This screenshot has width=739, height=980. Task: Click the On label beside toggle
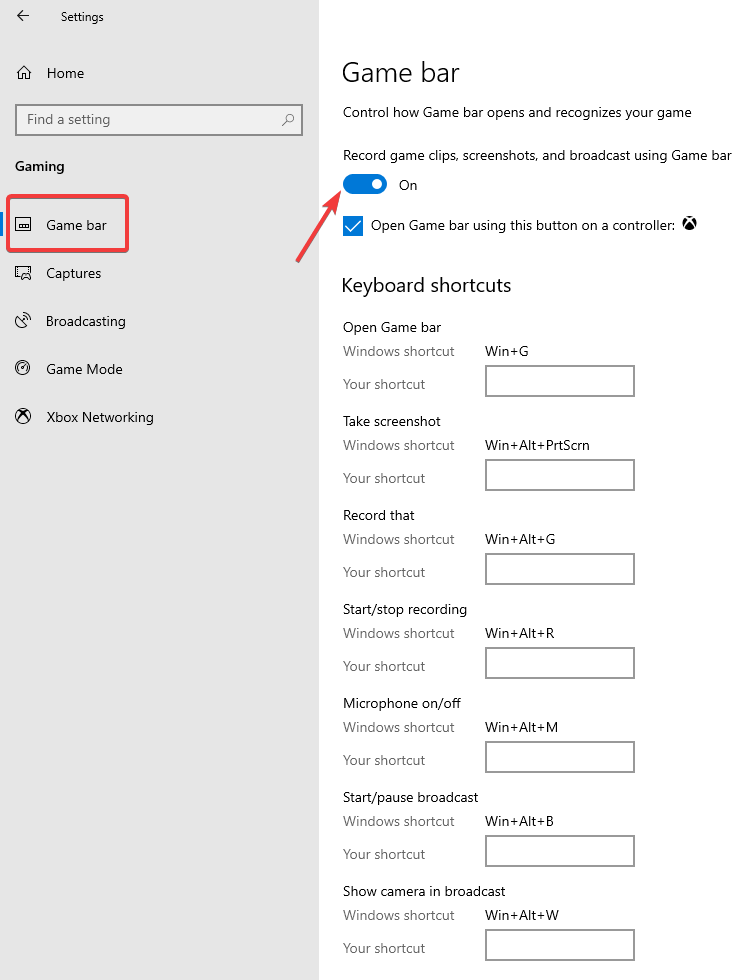[x=408, y=185]
